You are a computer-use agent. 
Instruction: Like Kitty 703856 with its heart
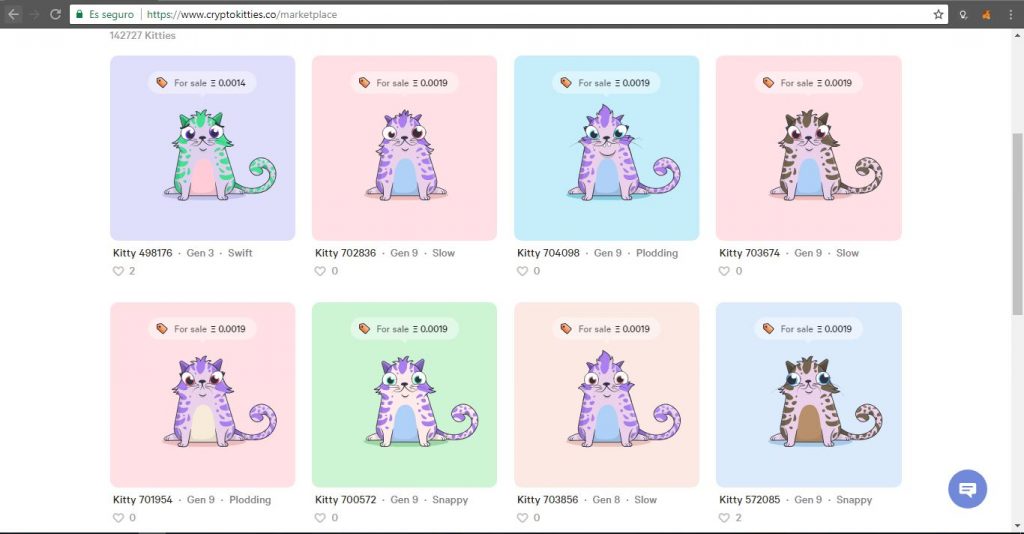[x=522, y=518]
